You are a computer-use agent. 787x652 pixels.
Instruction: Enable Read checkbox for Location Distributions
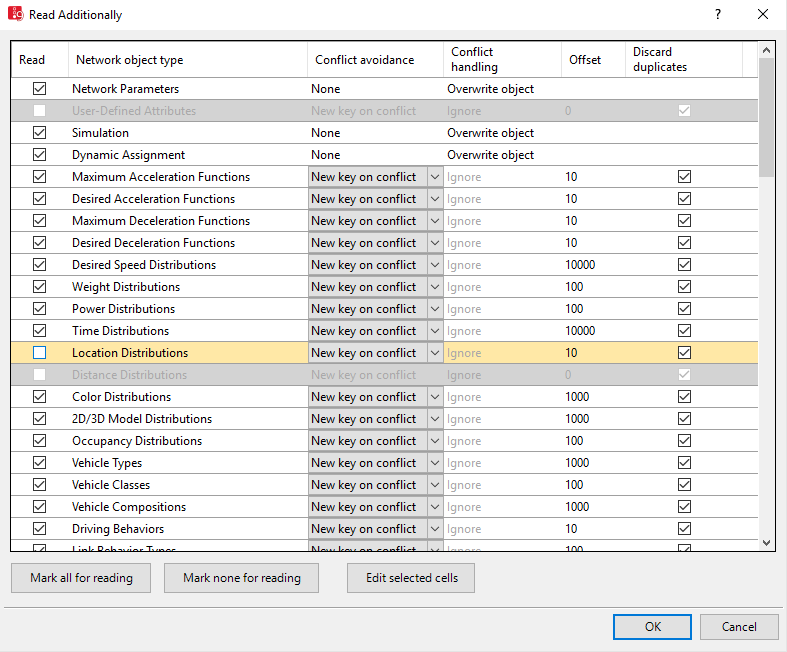pyautogui.click(x=40, y=353)
